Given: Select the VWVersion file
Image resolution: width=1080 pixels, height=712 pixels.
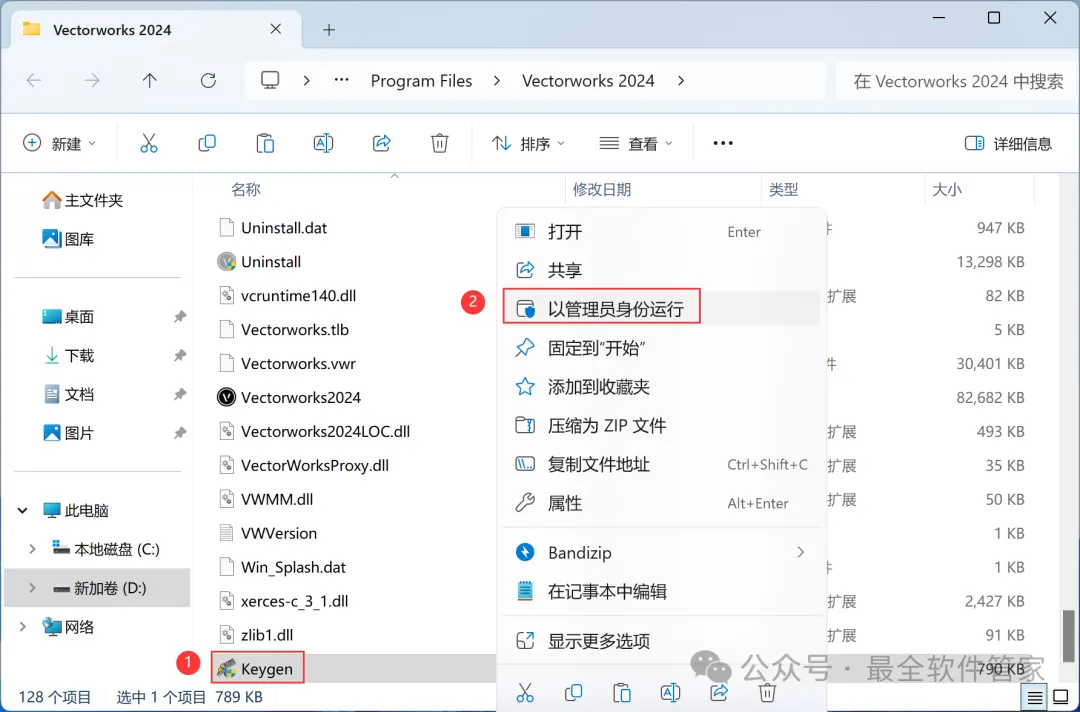Looking at the screenshot, I should pyautogui.click(x=268, y=533).
